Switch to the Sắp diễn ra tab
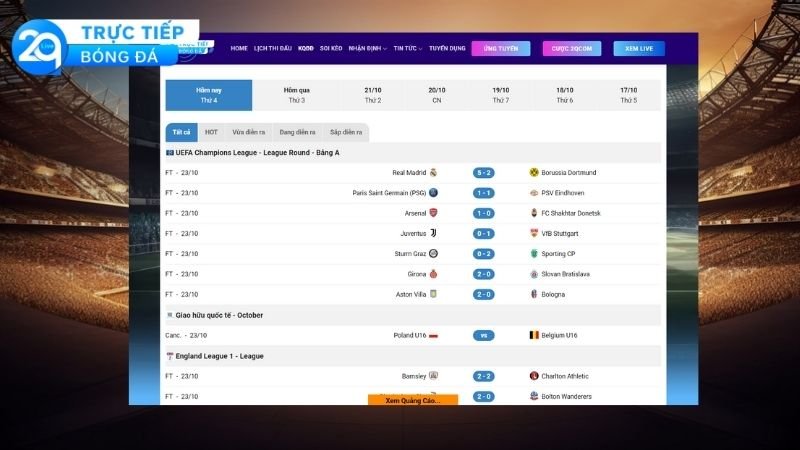 pos(346,132)
